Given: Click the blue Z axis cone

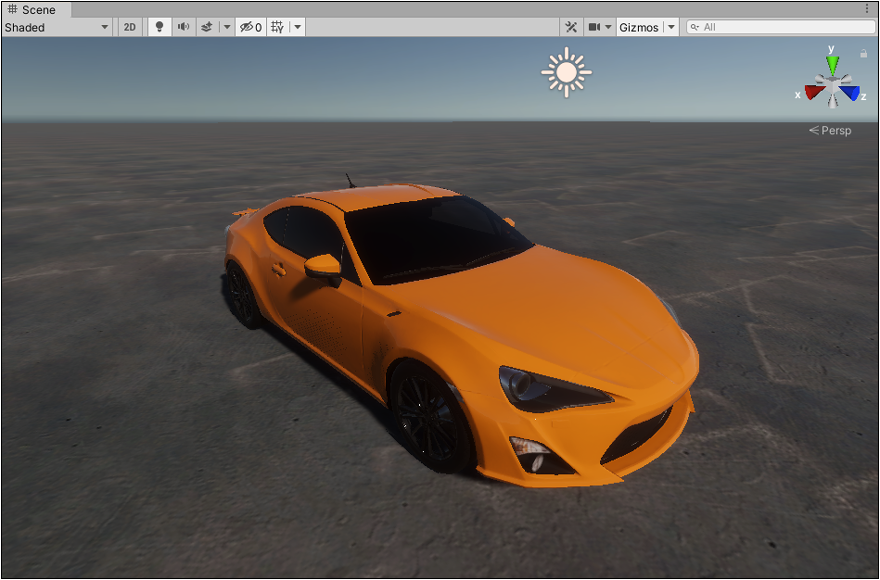Looking at the screenshot, I should pyautogui.click(x=850, y=92).
